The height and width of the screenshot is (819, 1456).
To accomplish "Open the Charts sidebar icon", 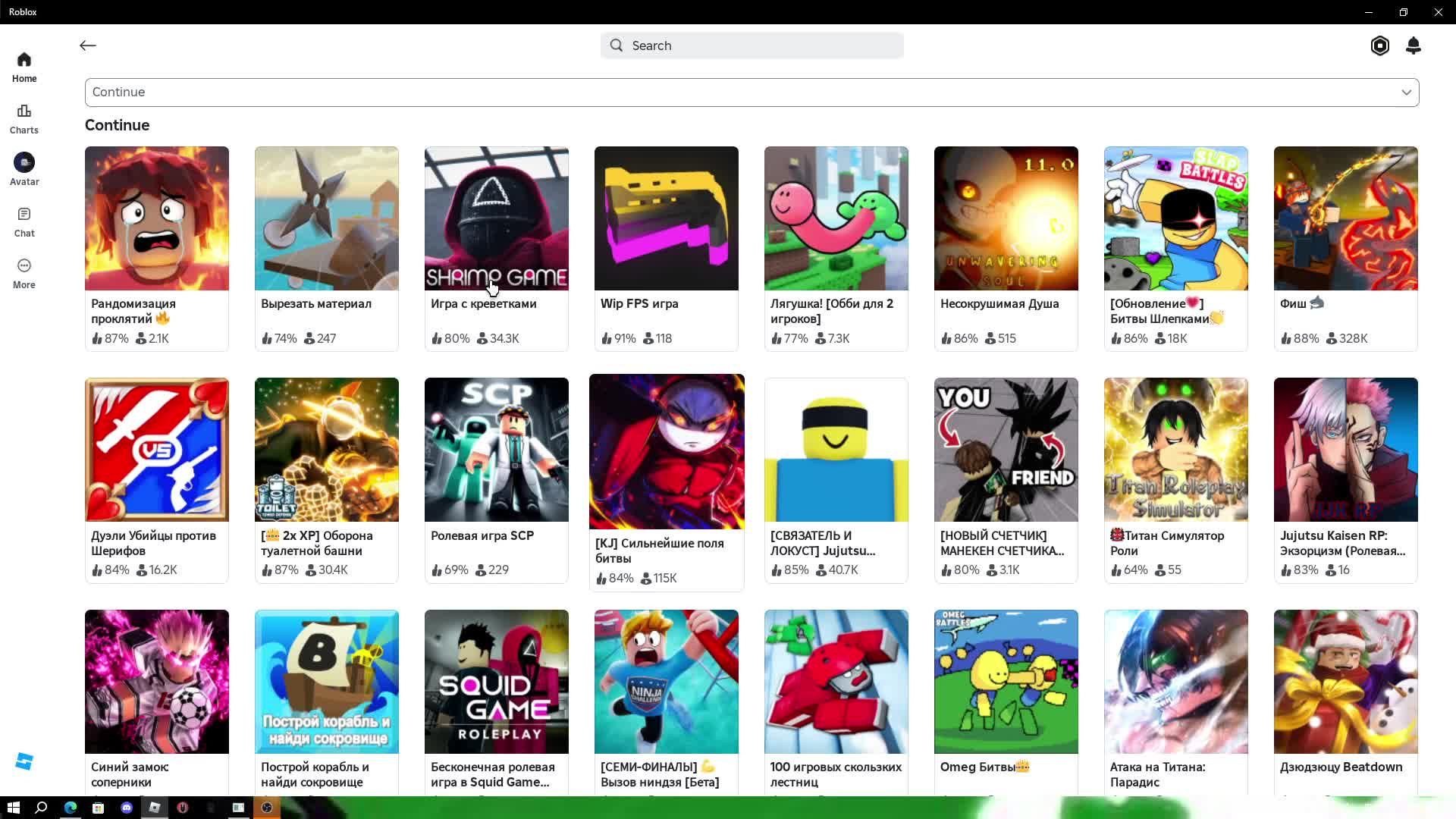I will 24,118.
